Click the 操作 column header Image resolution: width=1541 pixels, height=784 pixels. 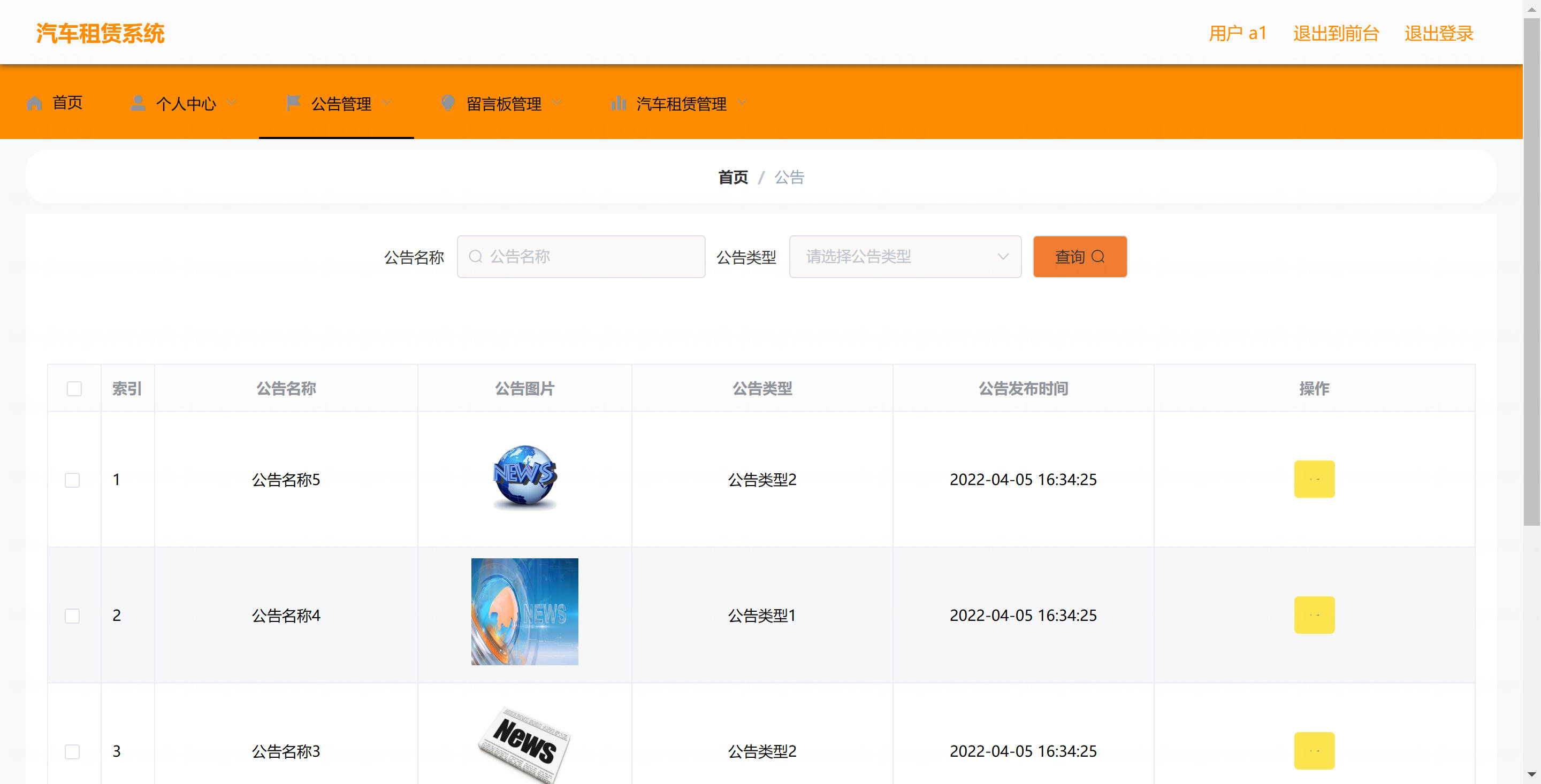coord(1314,389)
